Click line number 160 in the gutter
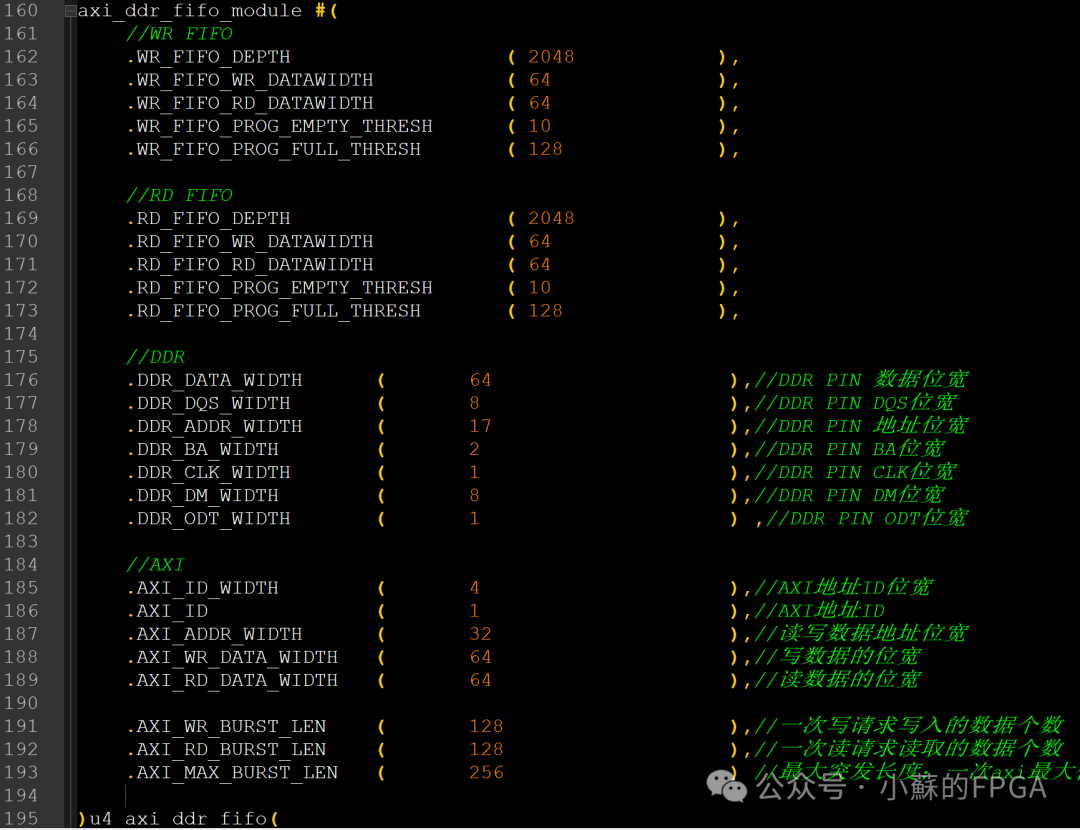Screen dimensions: 1080x830 [22, 11]
